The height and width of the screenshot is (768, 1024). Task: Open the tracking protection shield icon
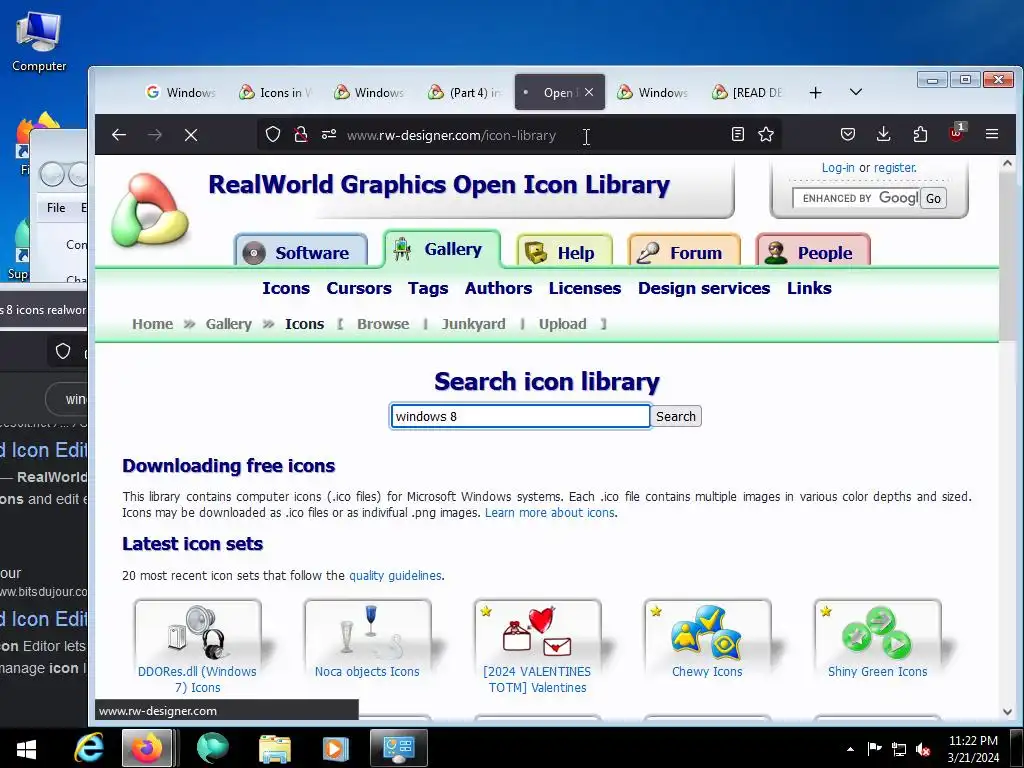point(273,135)
